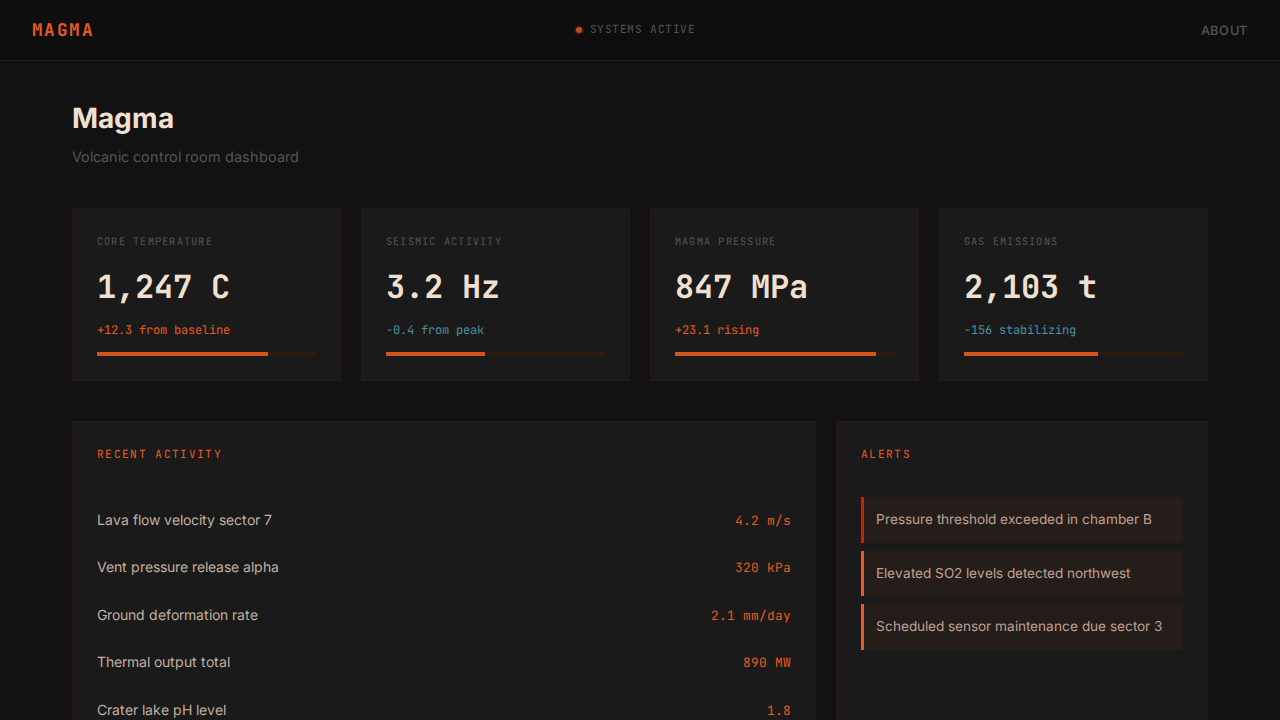The image size is (1280, 720).
Task: Choose the Thermal output total row
Action: pyautogui.click(x=443, y=662)
